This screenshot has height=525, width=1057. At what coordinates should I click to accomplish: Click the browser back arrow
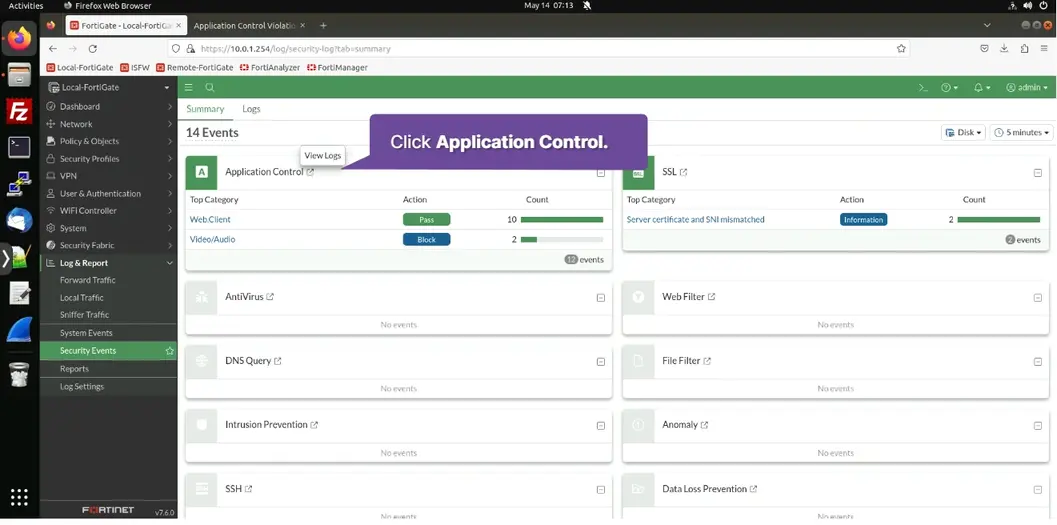pos(53,49)
